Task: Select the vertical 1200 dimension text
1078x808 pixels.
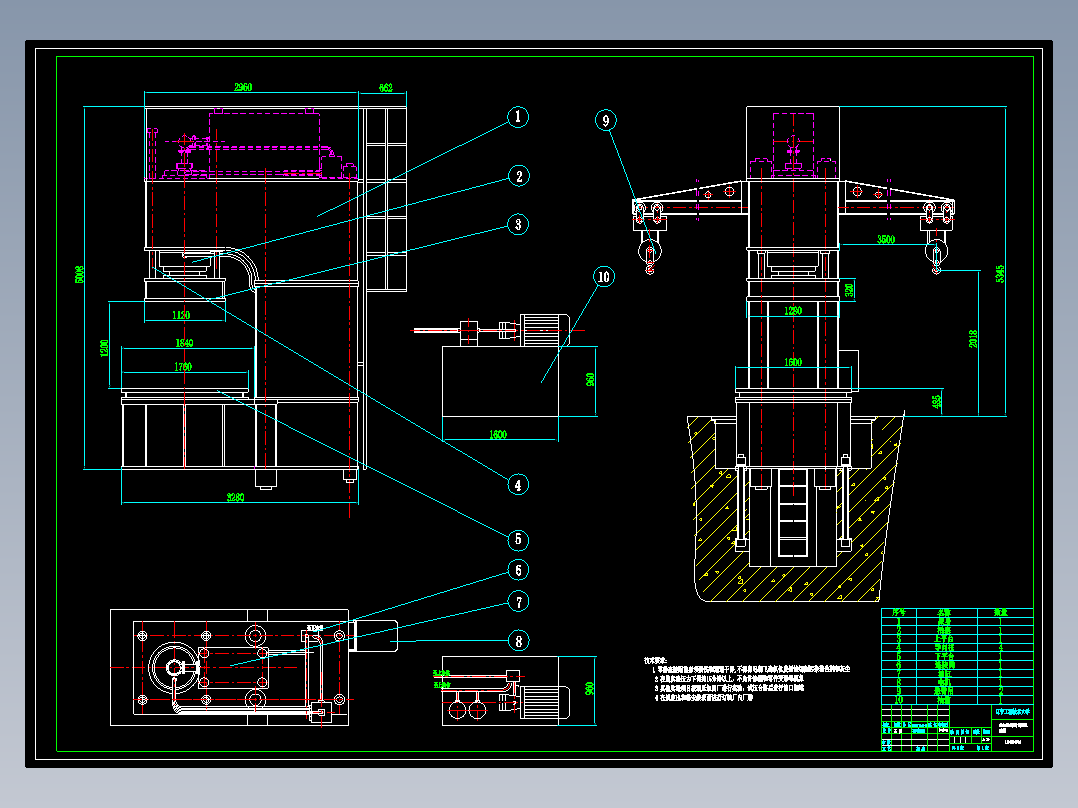Action: coord(104,348)
